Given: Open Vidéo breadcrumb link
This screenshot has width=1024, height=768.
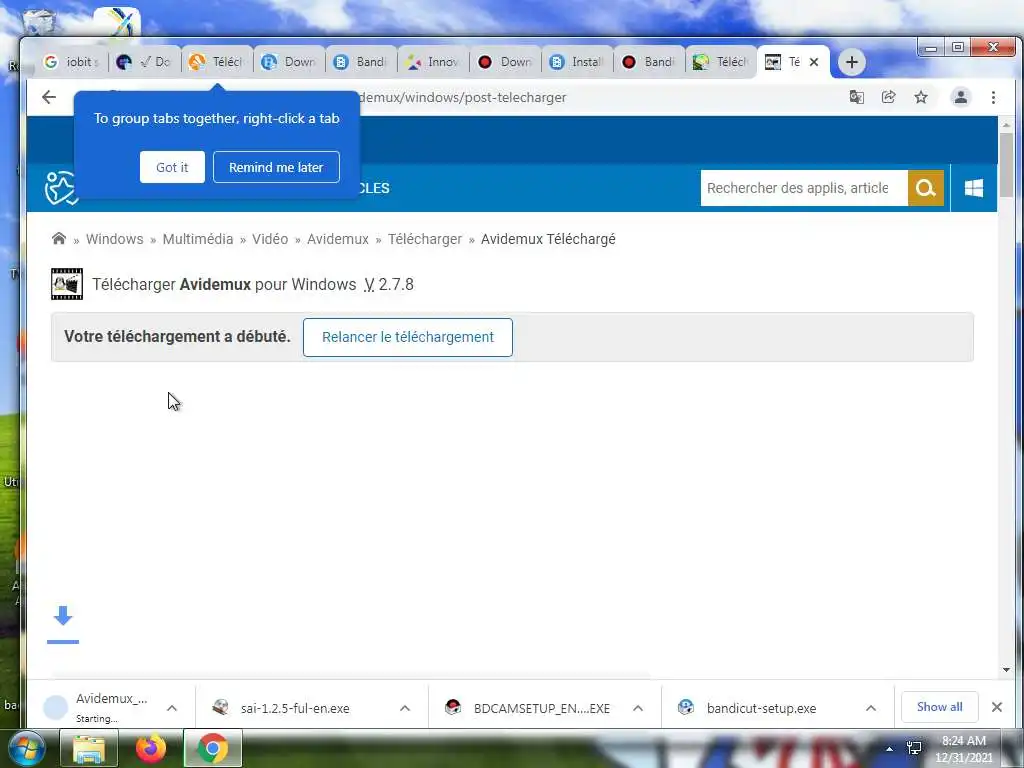Looking at the screenshot, I should coord(270,239).
